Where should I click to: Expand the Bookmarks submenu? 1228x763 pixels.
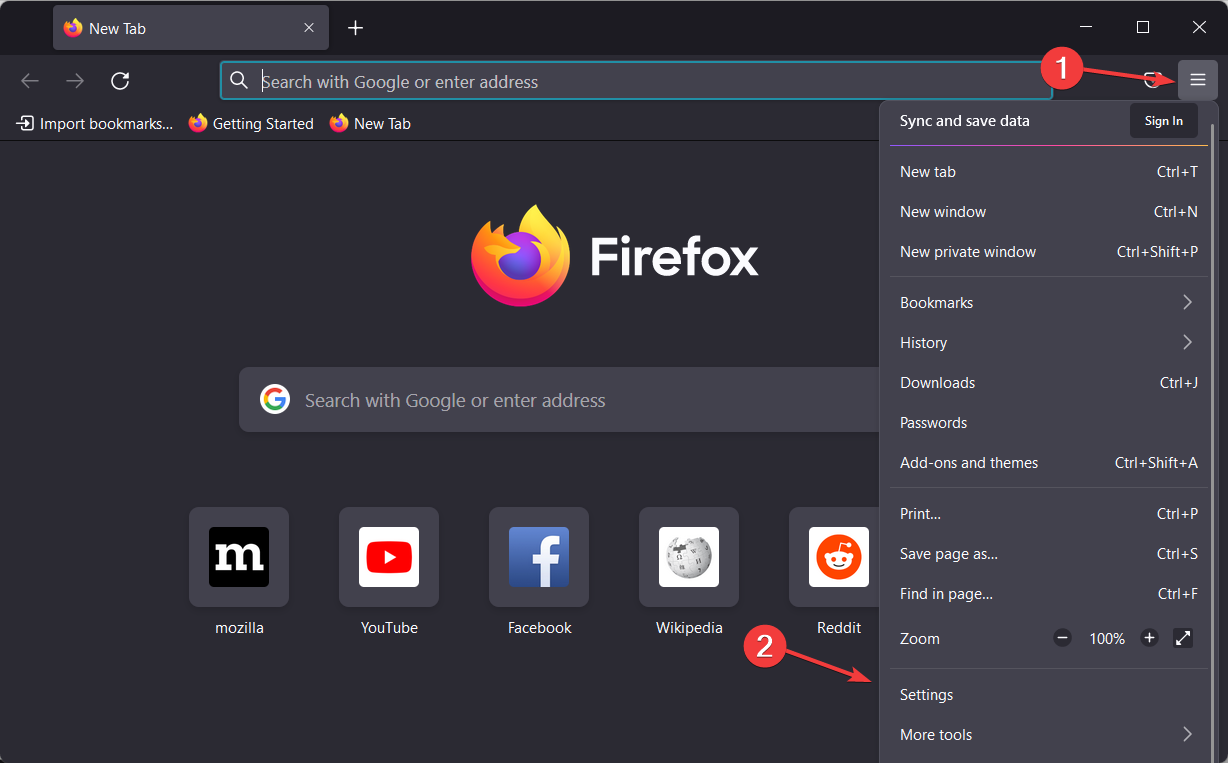[1047, 302]
